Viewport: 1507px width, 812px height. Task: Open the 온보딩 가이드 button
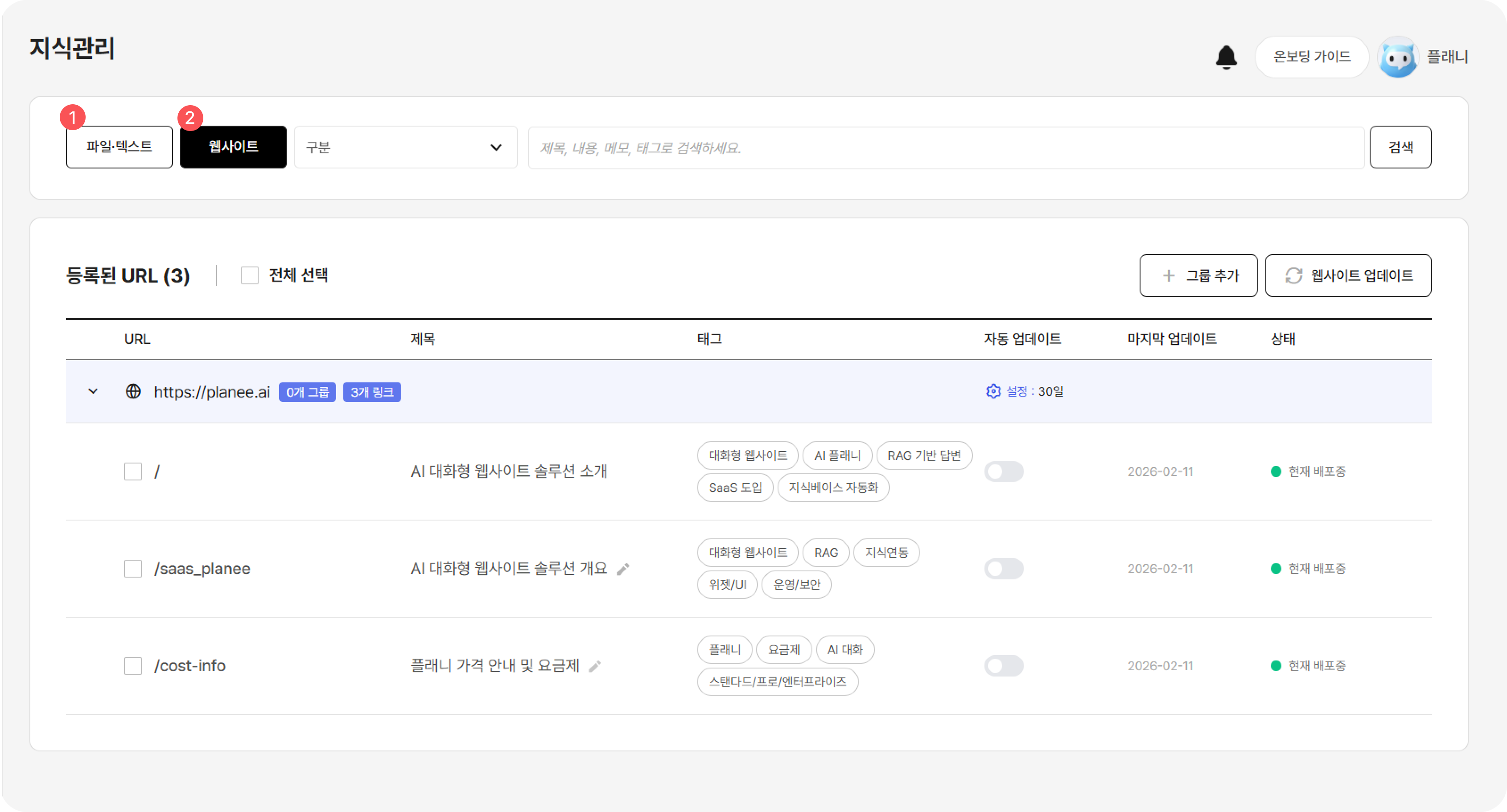(1312, 57)
